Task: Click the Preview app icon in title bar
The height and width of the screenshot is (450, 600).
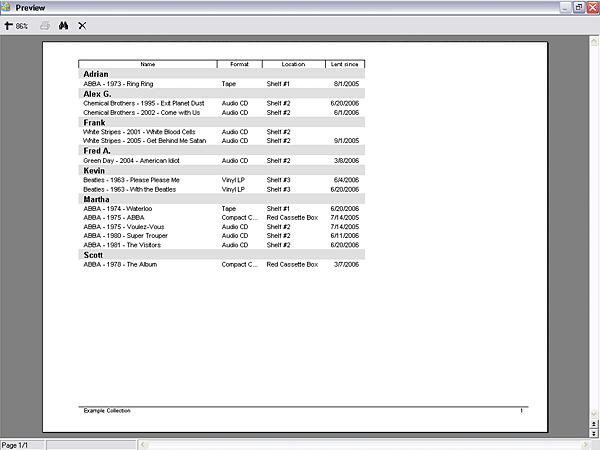Action: click(7, 7)
